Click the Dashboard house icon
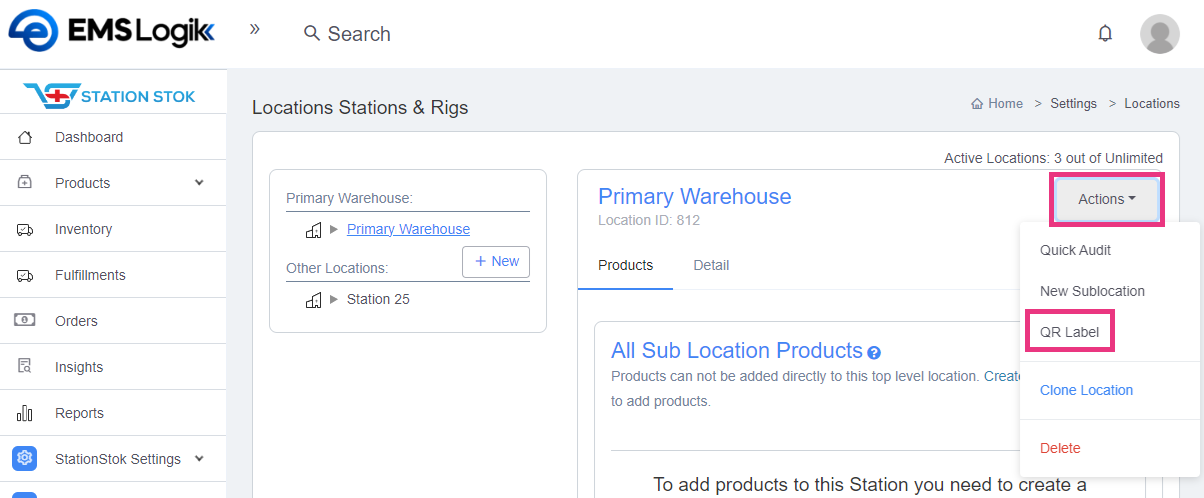This screenshot has width=1204, height=498. pyautogui.click(x=26, y=137)
